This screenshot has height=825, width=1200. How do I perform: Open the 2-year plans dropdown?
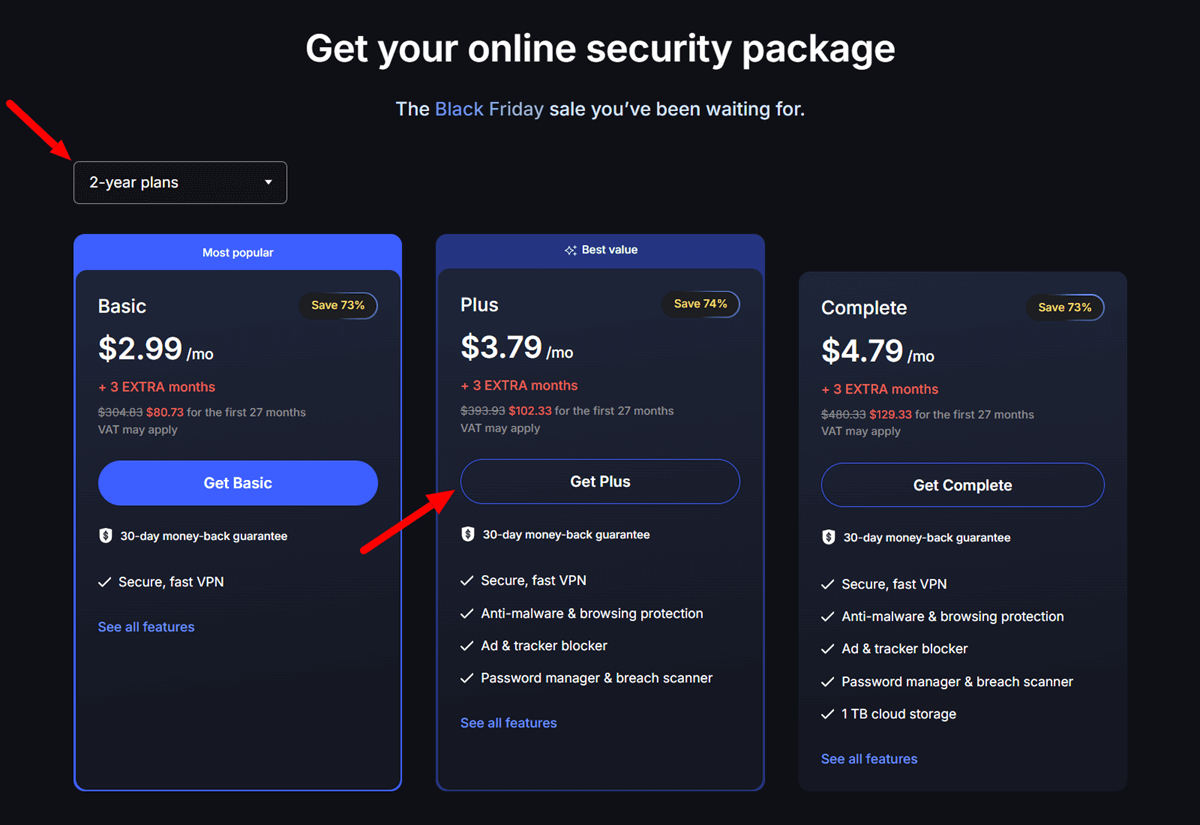point(180,182)
